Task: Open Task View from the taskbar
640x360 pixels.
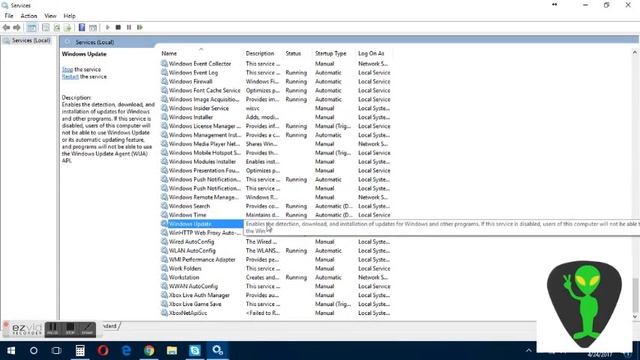Action: [57, 350]
